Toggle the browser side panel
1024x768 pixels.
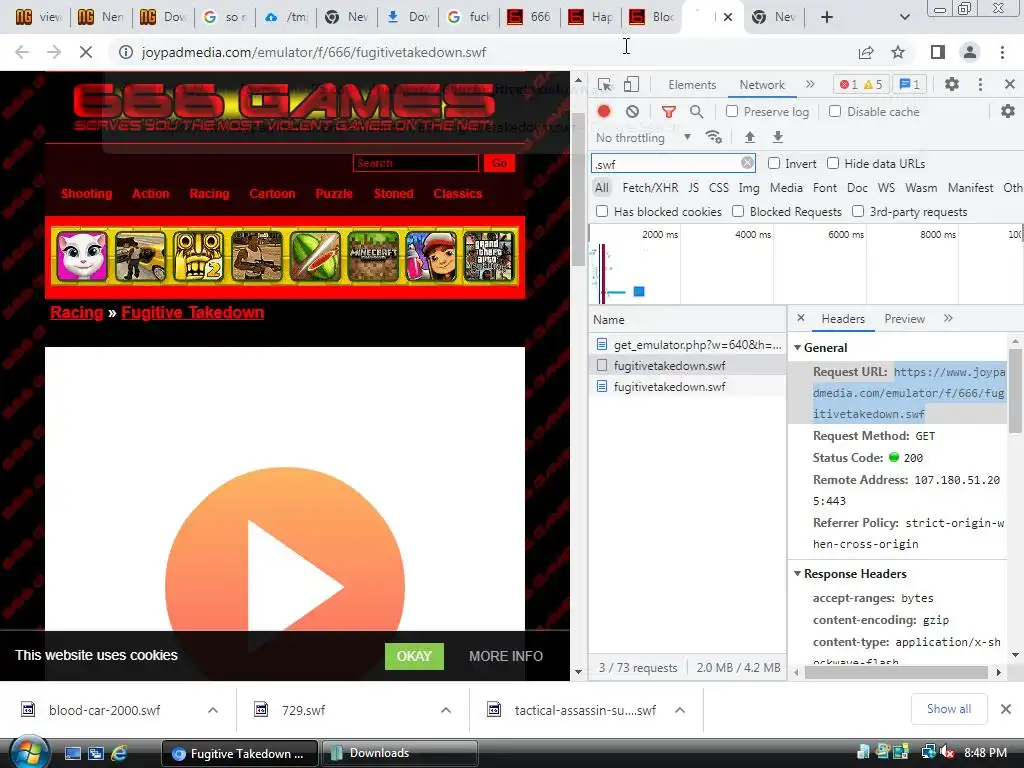(938, 52)
